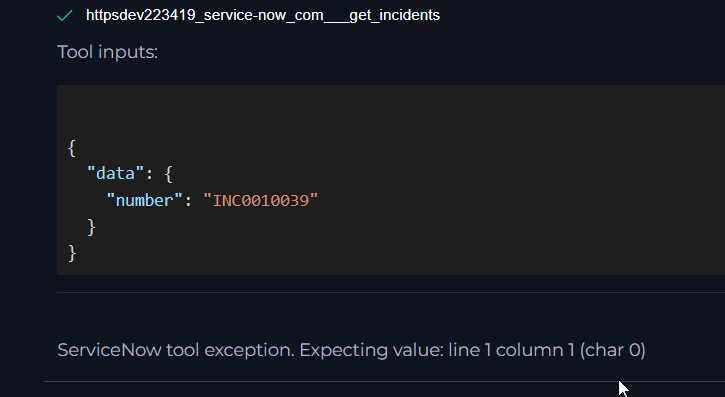
Task: Click the green success checkmark icon
Action: tap(65, 16)
